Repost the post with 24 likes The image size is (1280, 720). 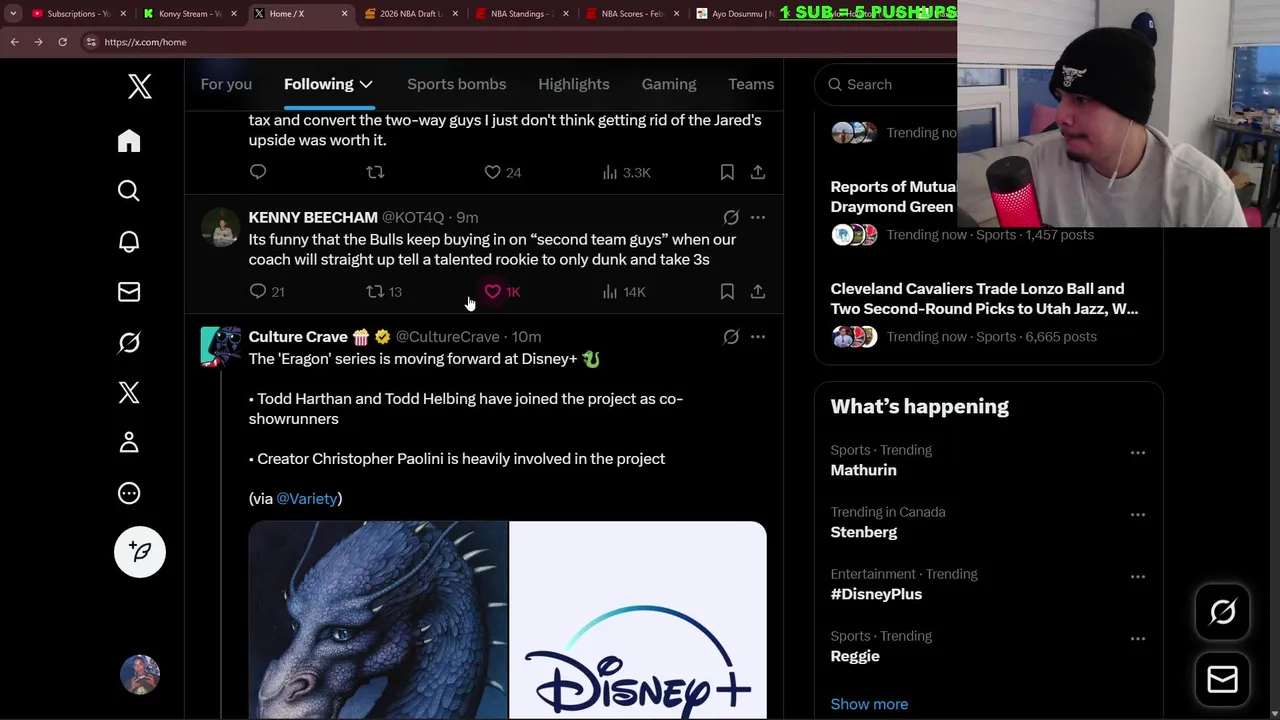[375, 172]
